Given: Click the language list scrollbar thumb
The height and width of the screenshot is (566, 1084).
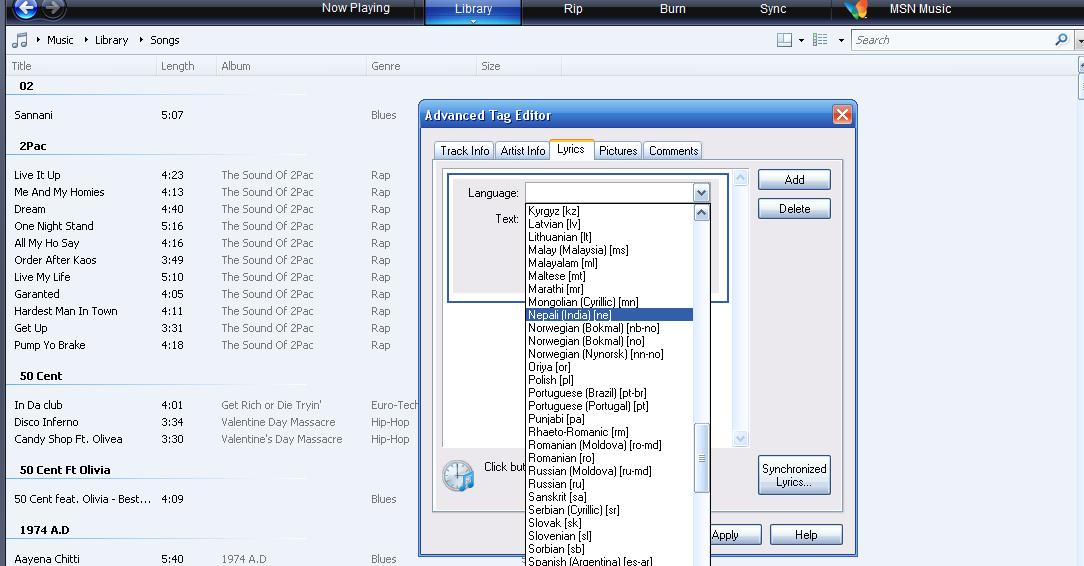Looking at the screenshot, I should (702, 458).
